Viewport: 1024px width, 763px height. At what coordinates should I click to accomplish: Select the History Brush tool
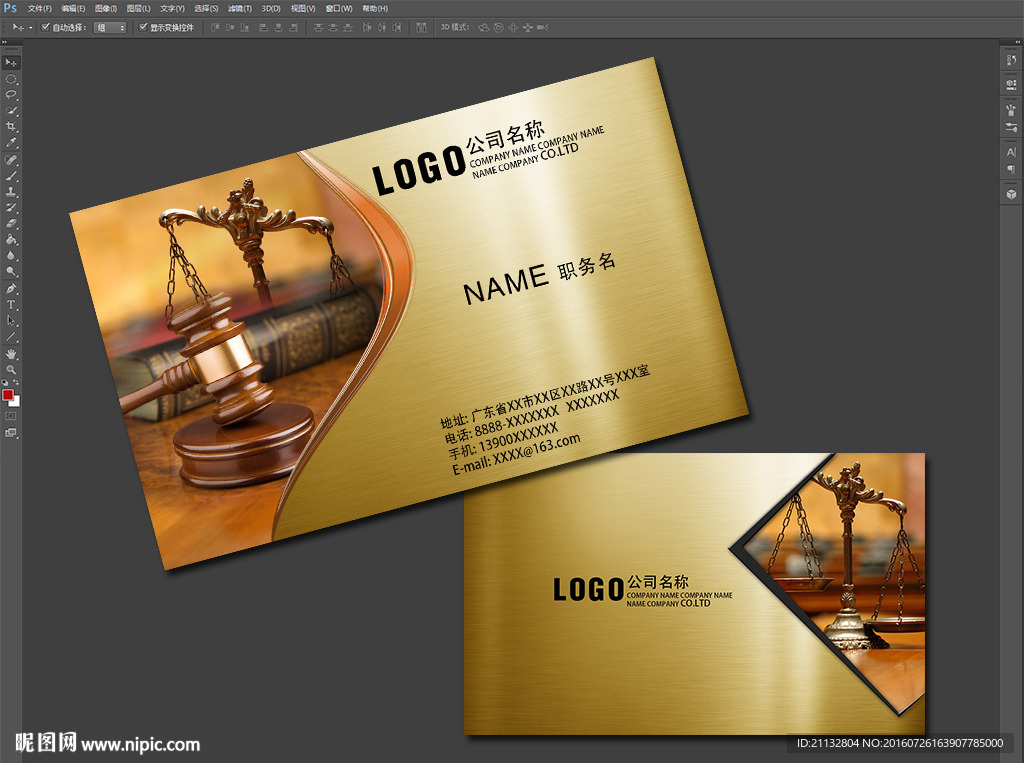click(11, 208)
